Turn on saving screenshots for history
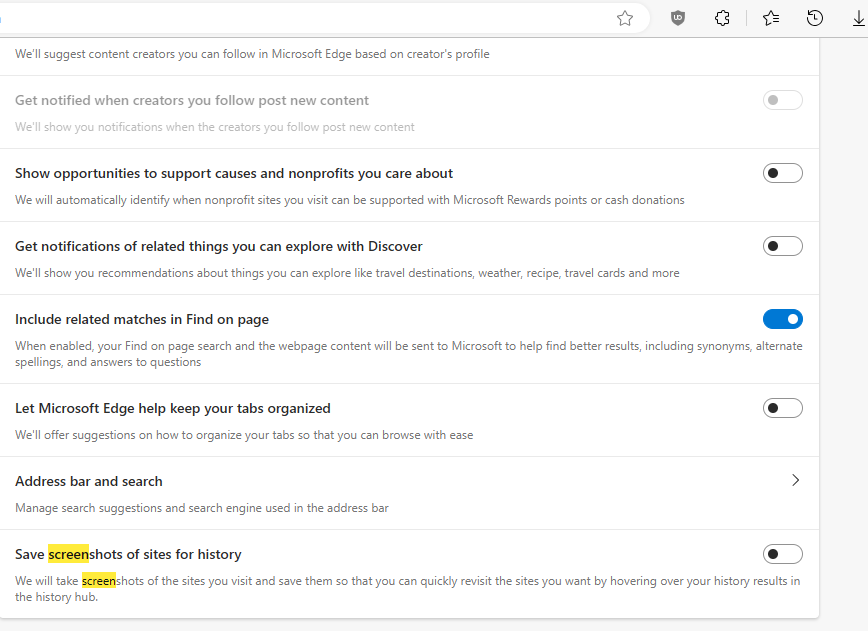The width and height of the screenshot is (868, 631). tap(782, 554)
